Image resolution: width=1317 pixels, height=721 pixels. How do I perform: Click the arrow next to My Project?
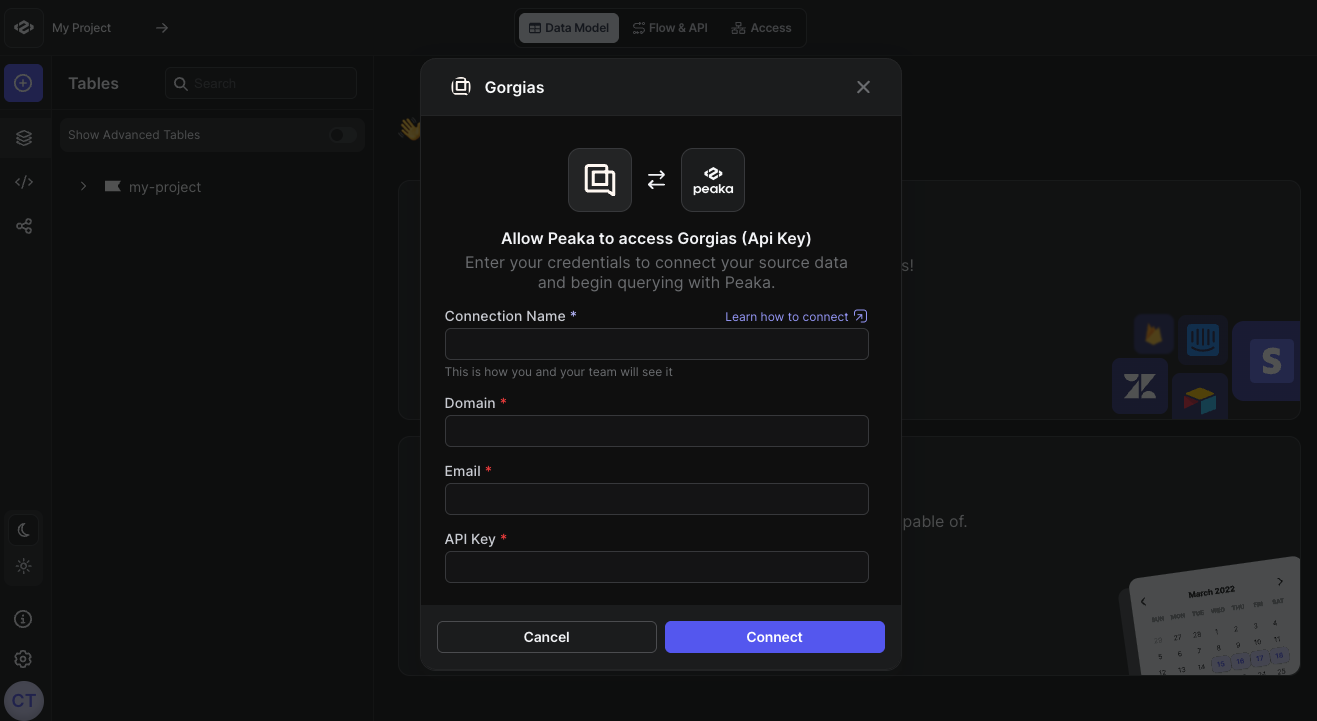(162, 28)
